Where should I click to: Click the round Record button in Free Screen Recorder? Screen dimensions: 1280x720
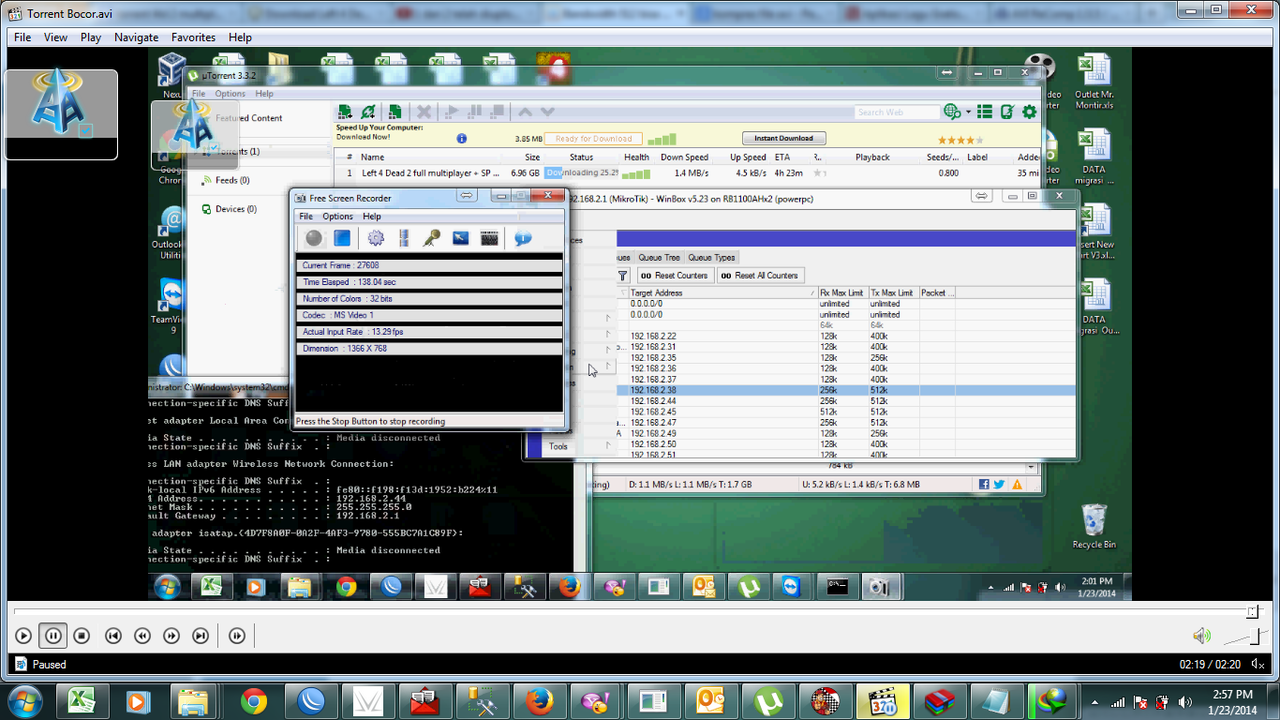point(314,238)
